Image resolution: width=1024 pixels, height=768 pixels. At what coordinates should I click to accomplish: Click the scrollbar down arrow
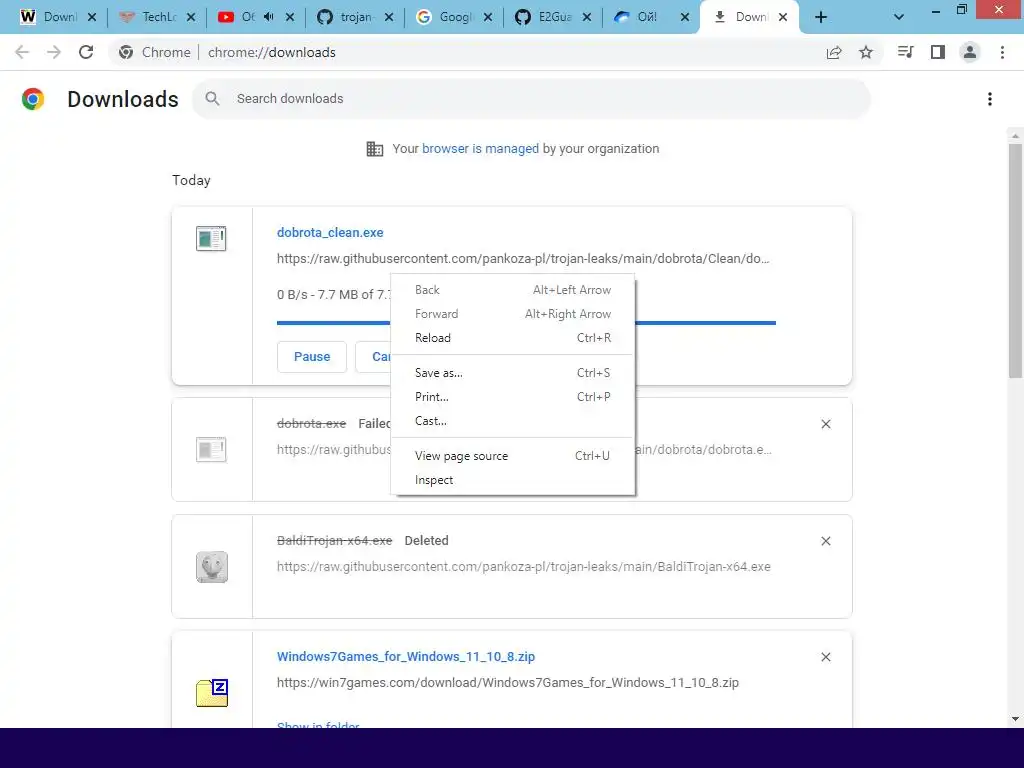tap(1015, 719)
